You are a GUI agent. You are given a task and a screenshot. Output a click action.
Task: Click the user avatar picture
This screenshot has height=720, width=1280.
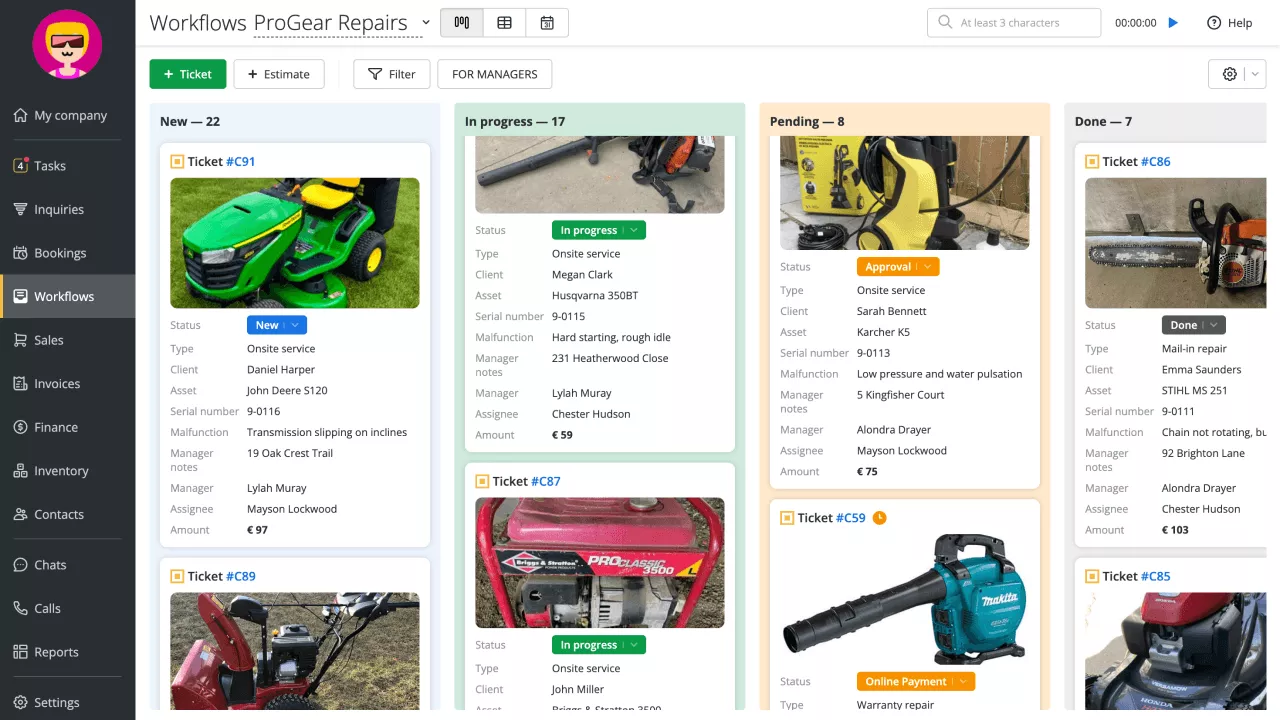tap(67, 44)
